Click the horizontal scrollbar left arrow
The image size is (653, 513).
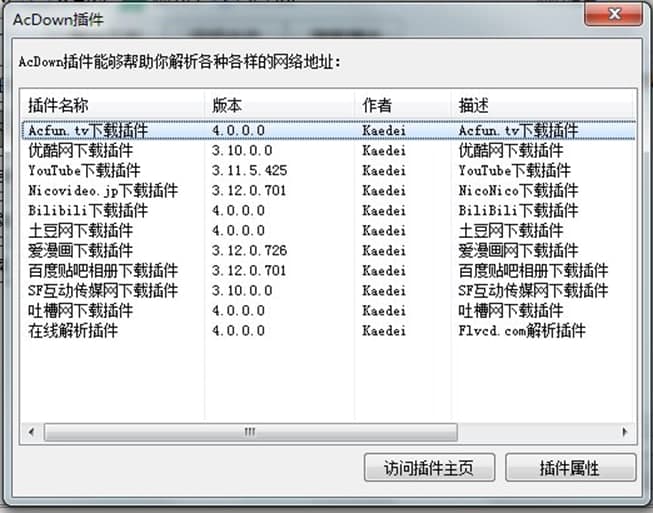[32, 432]
